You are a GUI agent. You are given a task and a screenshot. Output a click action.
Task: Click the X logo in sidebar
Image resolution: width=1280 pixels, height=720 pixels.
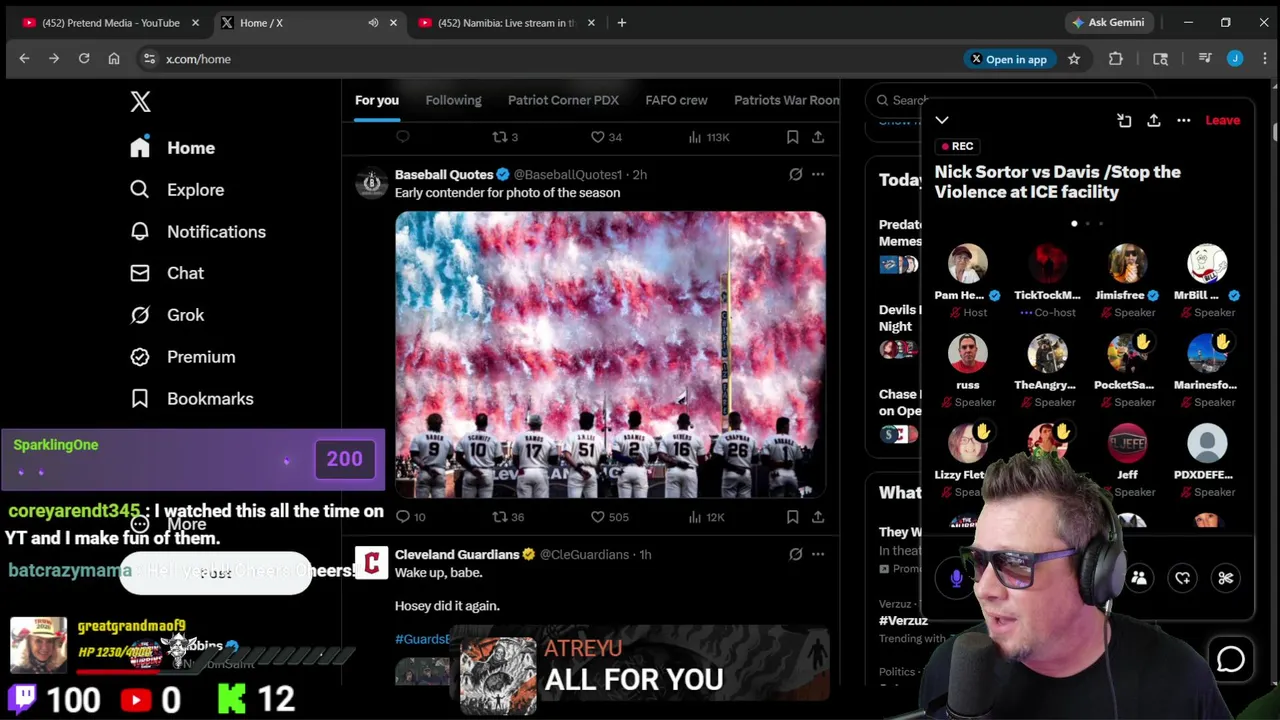click(140, 101)
